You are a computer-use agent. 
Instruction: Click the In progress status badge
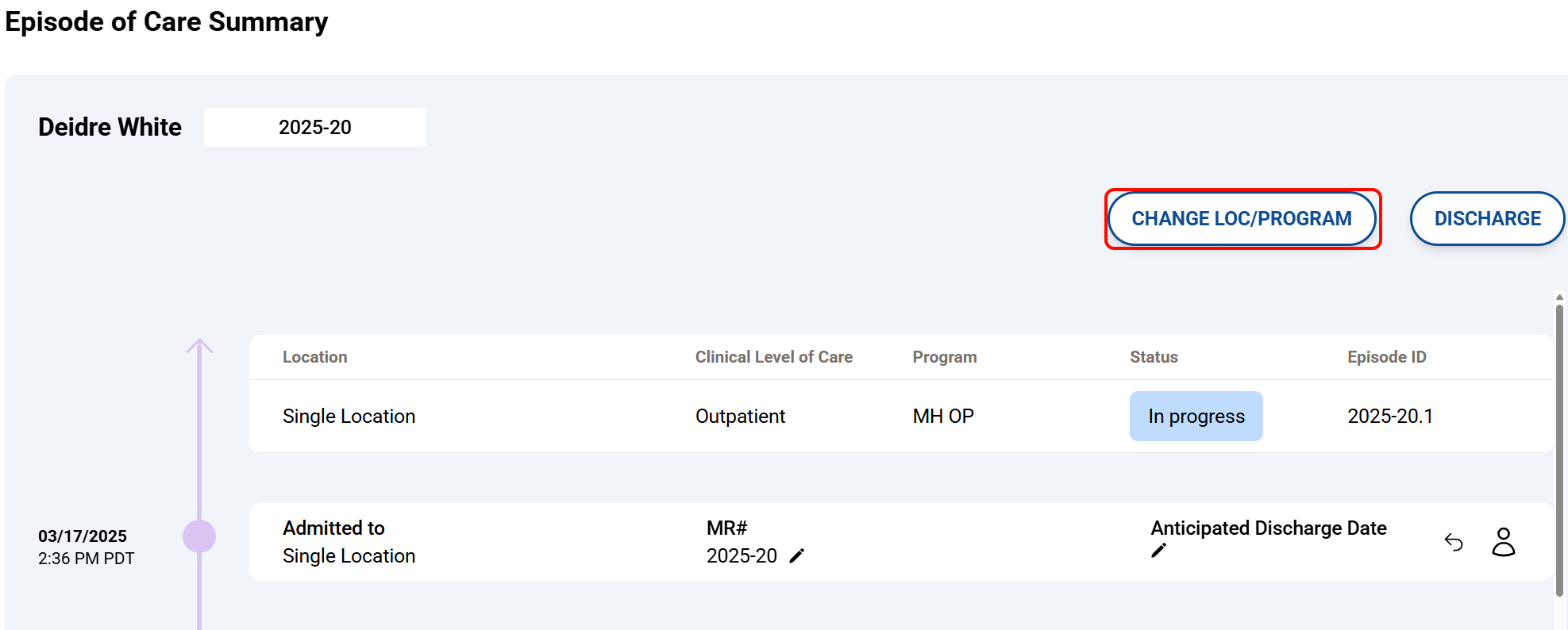tap(1196, 417)
